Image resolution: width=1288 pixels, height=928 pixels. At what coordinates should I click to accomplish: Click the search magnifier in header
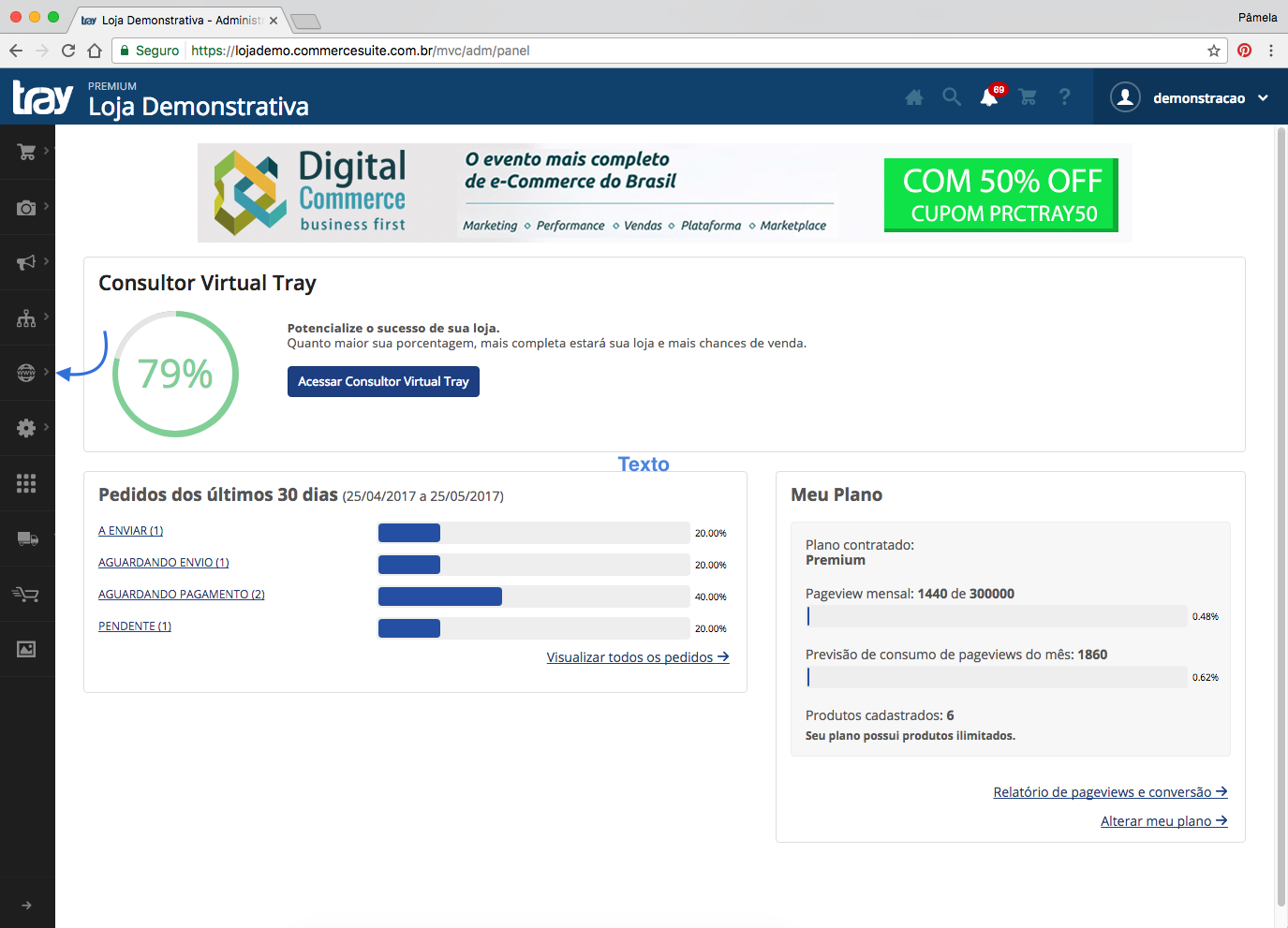click(x=952, y=96)
